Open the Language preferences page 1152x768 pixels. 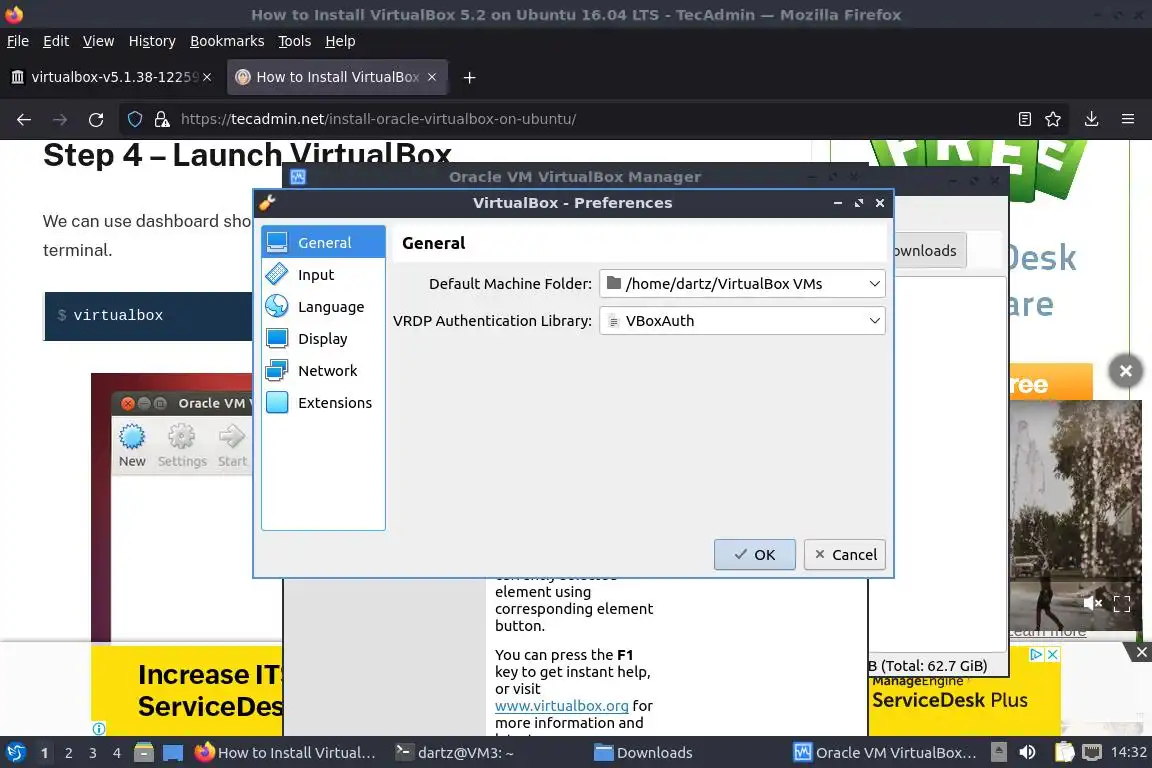[x=323, y=306]
